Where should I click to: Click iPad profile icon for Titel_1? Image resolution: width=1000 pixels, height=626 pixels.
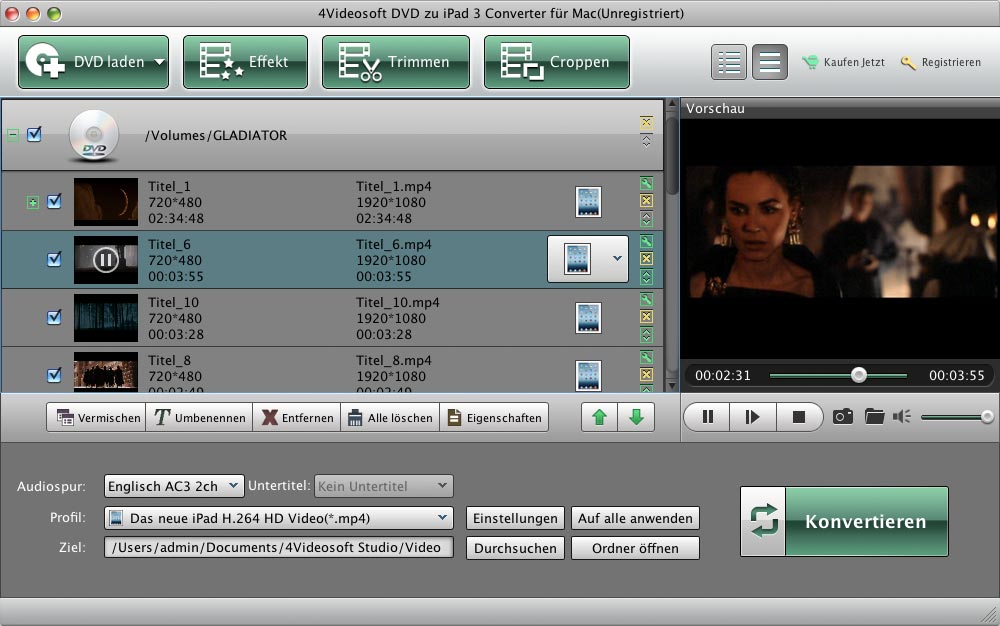588,201
